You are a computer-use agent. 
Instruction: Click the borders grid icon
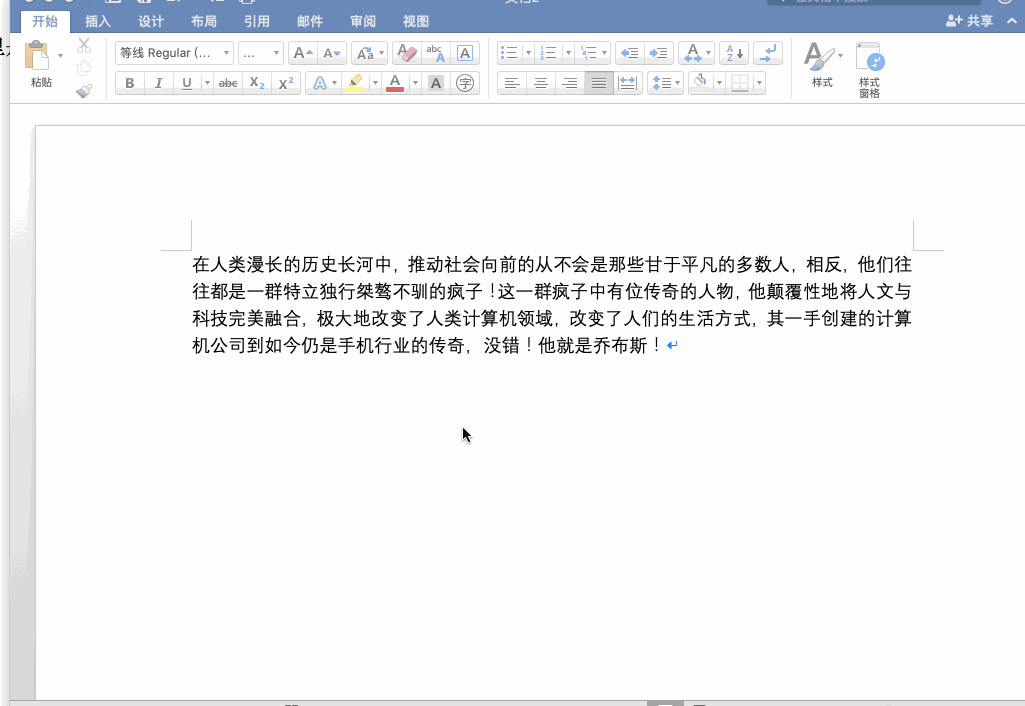pos(740,83)
